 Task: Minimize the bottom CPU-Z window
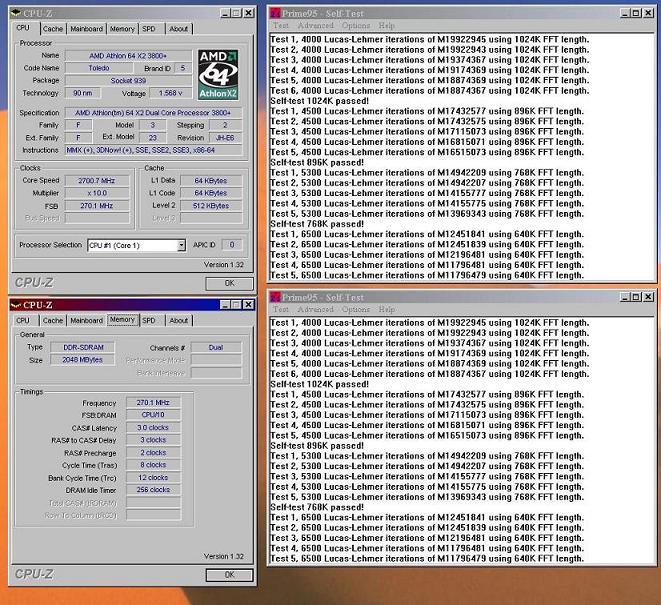point(226,305)
